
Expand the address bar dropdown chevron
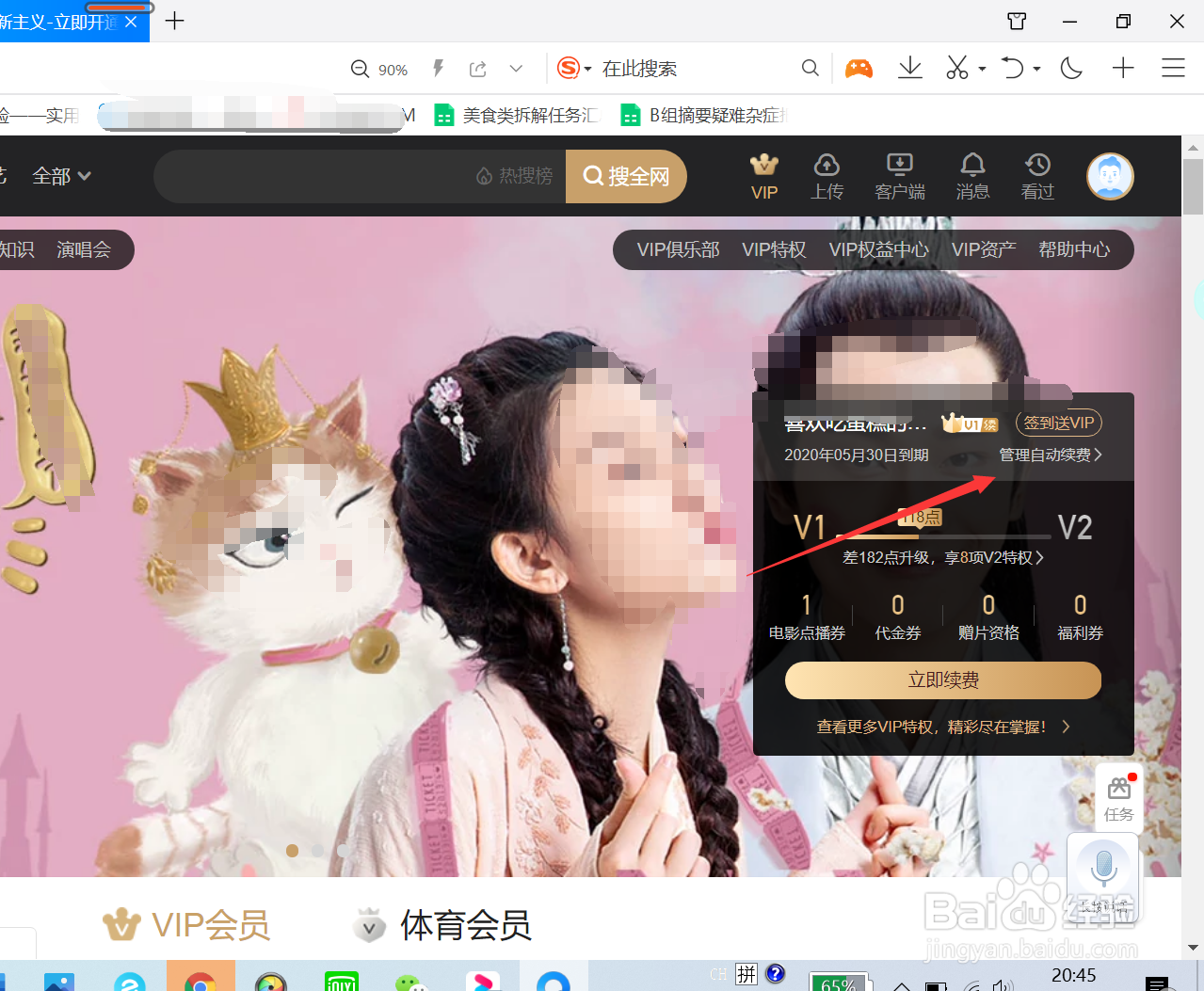[516, 69]
